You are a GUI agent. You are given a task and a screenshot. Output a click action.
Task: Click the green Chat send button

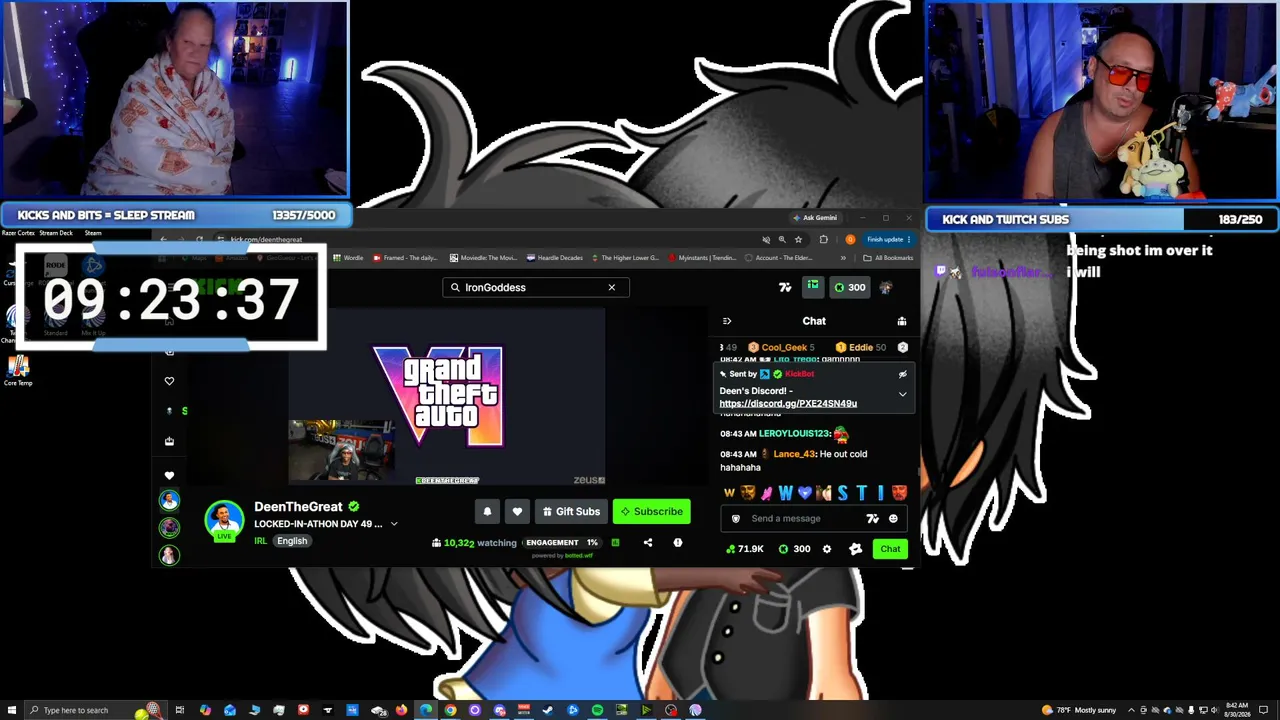tap(890, 549)
